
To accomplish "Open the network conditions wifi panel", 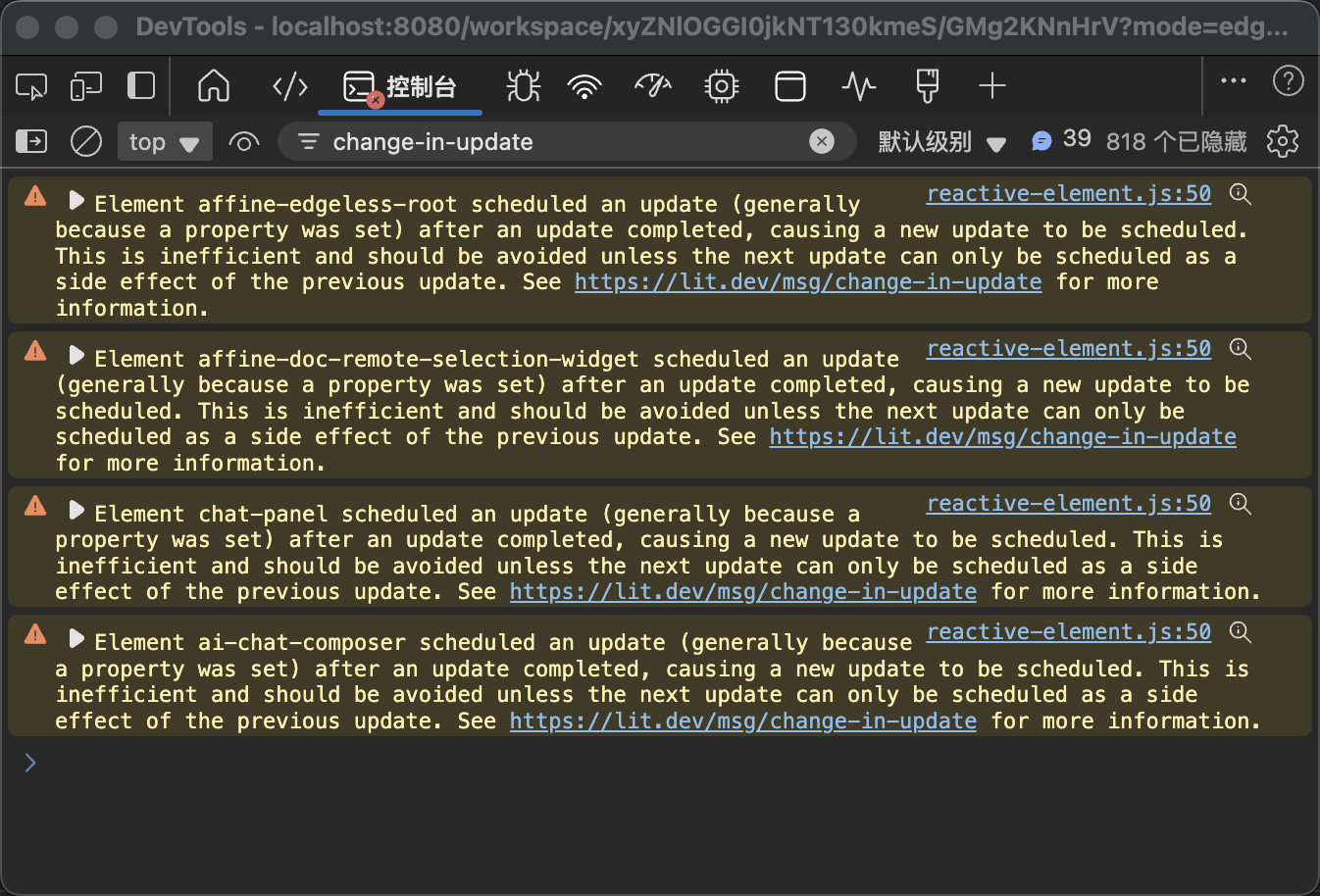I will tap(584, 86).
